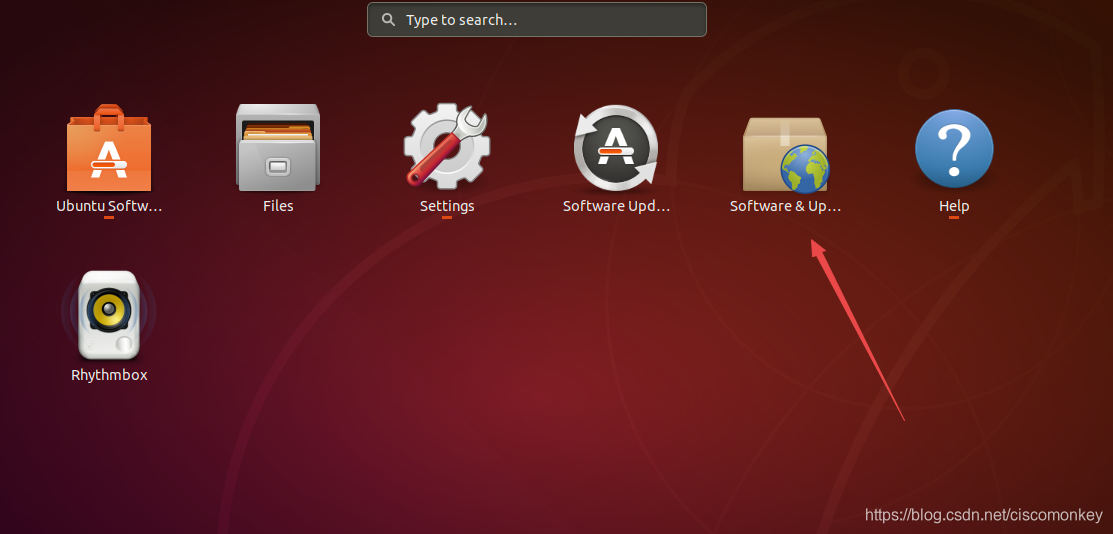Screen dimensions: 1113x534
Task: Click the 'Files' label text
Action: tap(278, 206)
